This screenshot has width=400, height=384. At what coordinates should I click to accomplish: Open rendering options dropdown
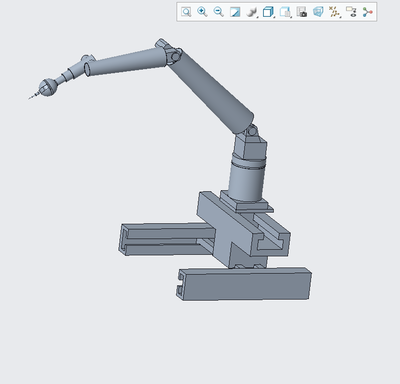click(252, 12)
